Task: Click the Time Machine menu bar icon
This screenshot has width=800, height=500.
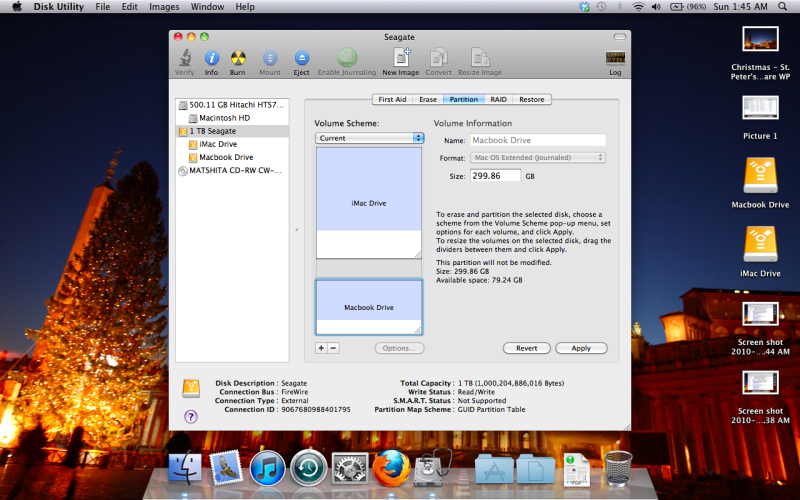Action: [x=602, y=7]
